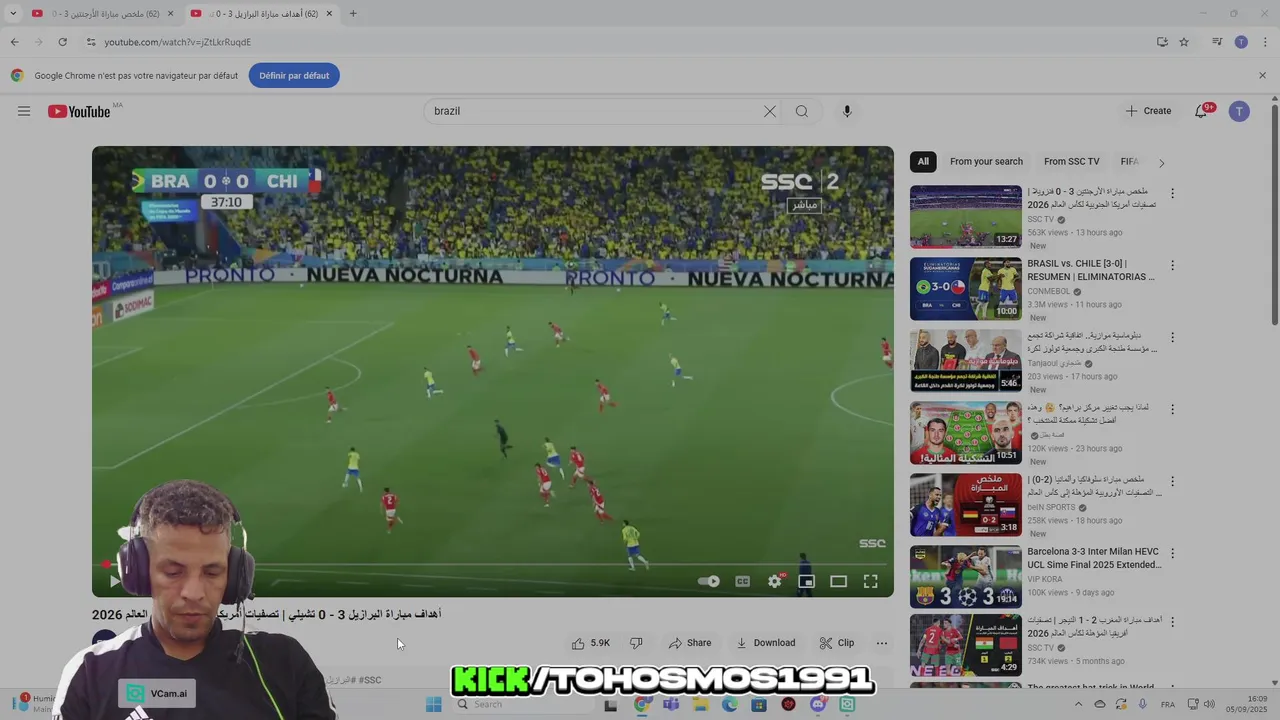Open Barcelona 3-3 Inter Milan video title
The height and width of the screenshot is (720, 1280).
[1094, 558]
